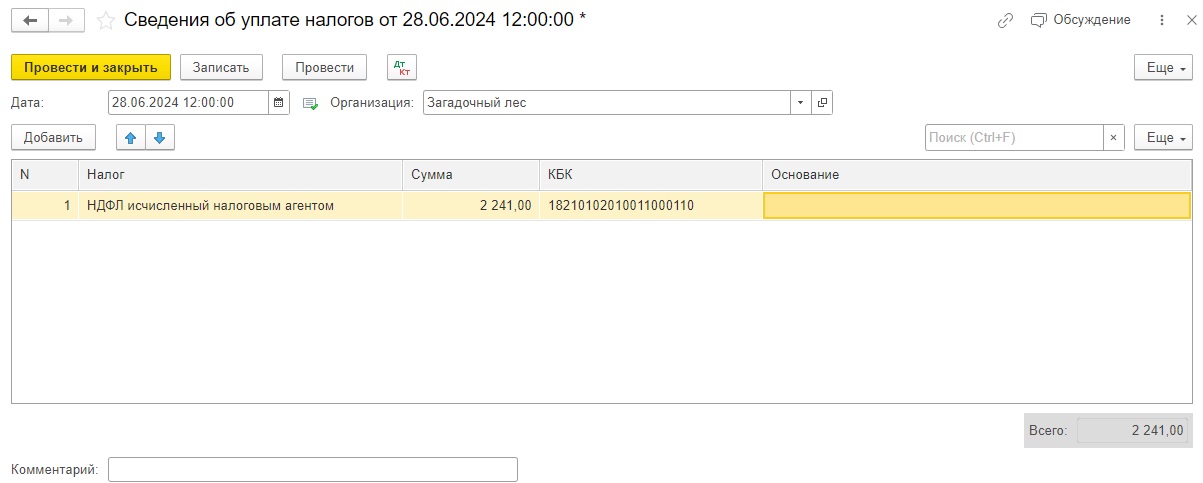Copy link to document via chain icon
The width and height of the screenshot is (1203, 483).
click(x=1005, y=20)
